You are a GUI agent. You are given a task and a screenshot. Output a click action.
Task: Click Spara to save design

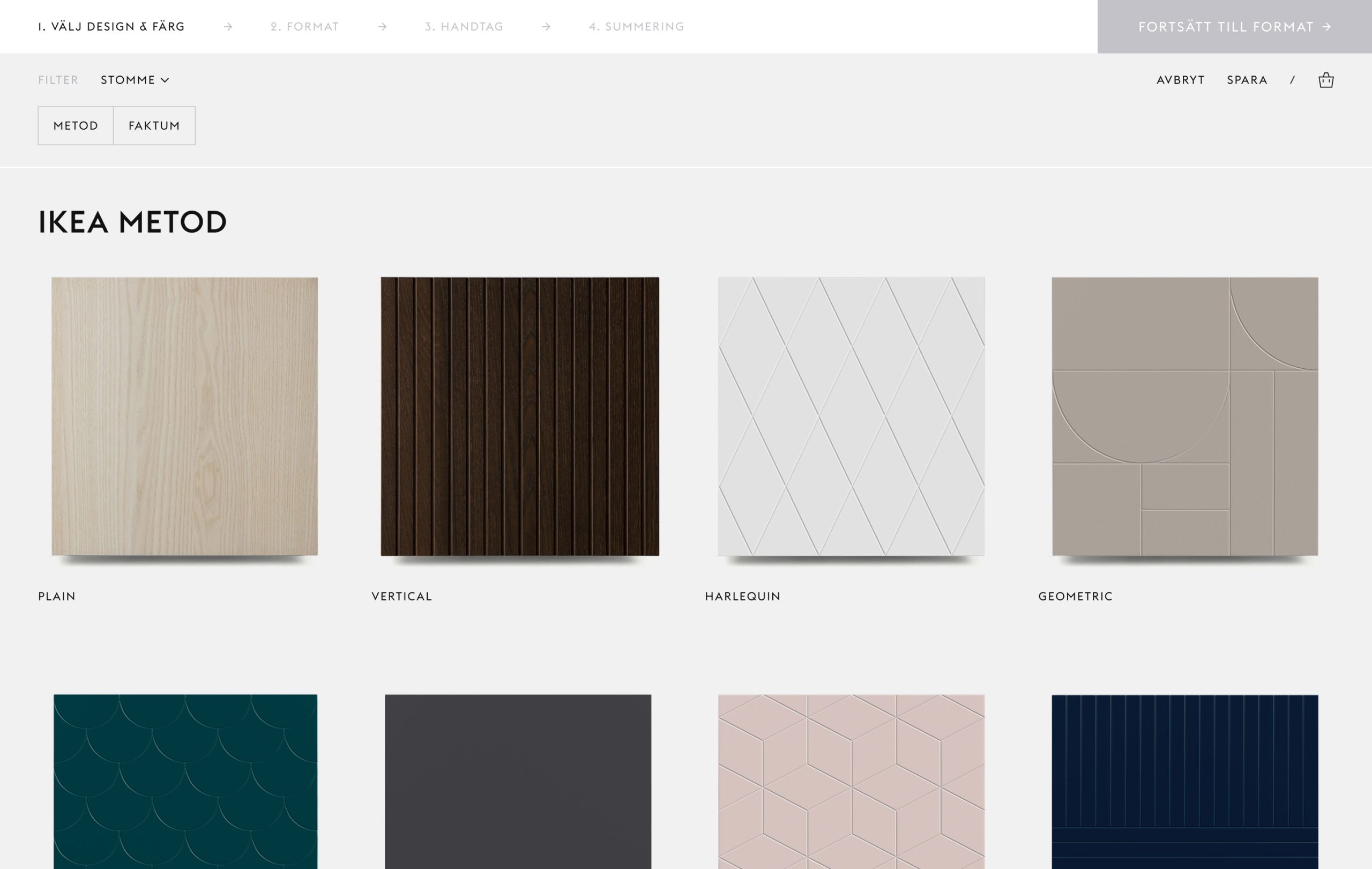[1247, 80]
